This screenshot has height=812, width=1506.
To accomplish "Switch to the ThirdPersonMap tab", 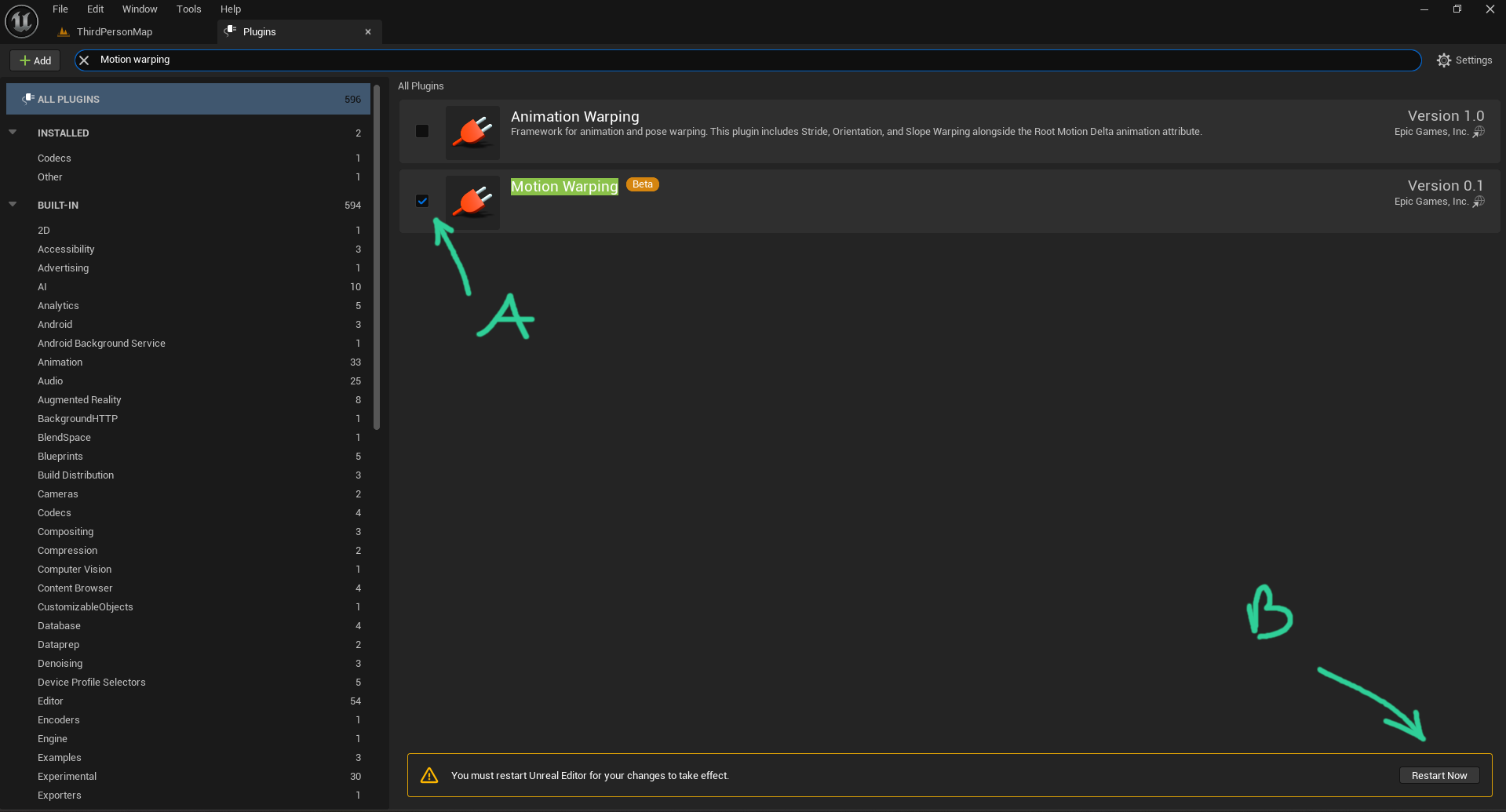I will (x=115, y=32).
